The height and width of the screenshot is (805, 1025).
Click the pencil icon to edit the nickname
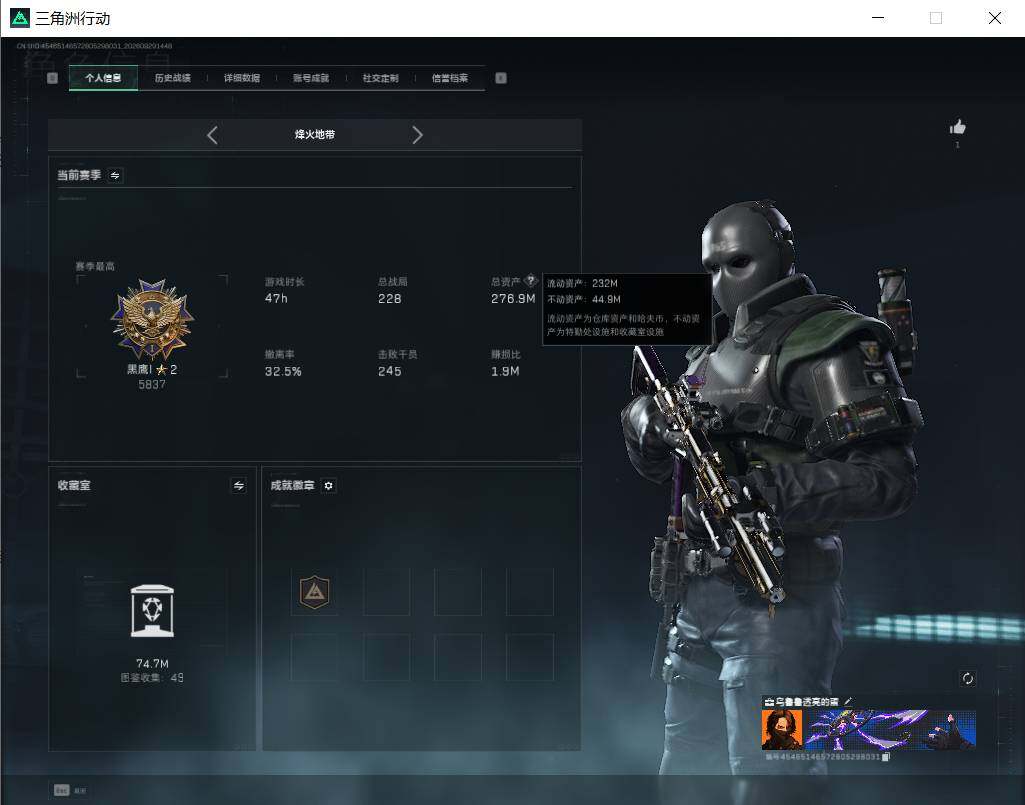pyautogui.click(x=849, y=701)
